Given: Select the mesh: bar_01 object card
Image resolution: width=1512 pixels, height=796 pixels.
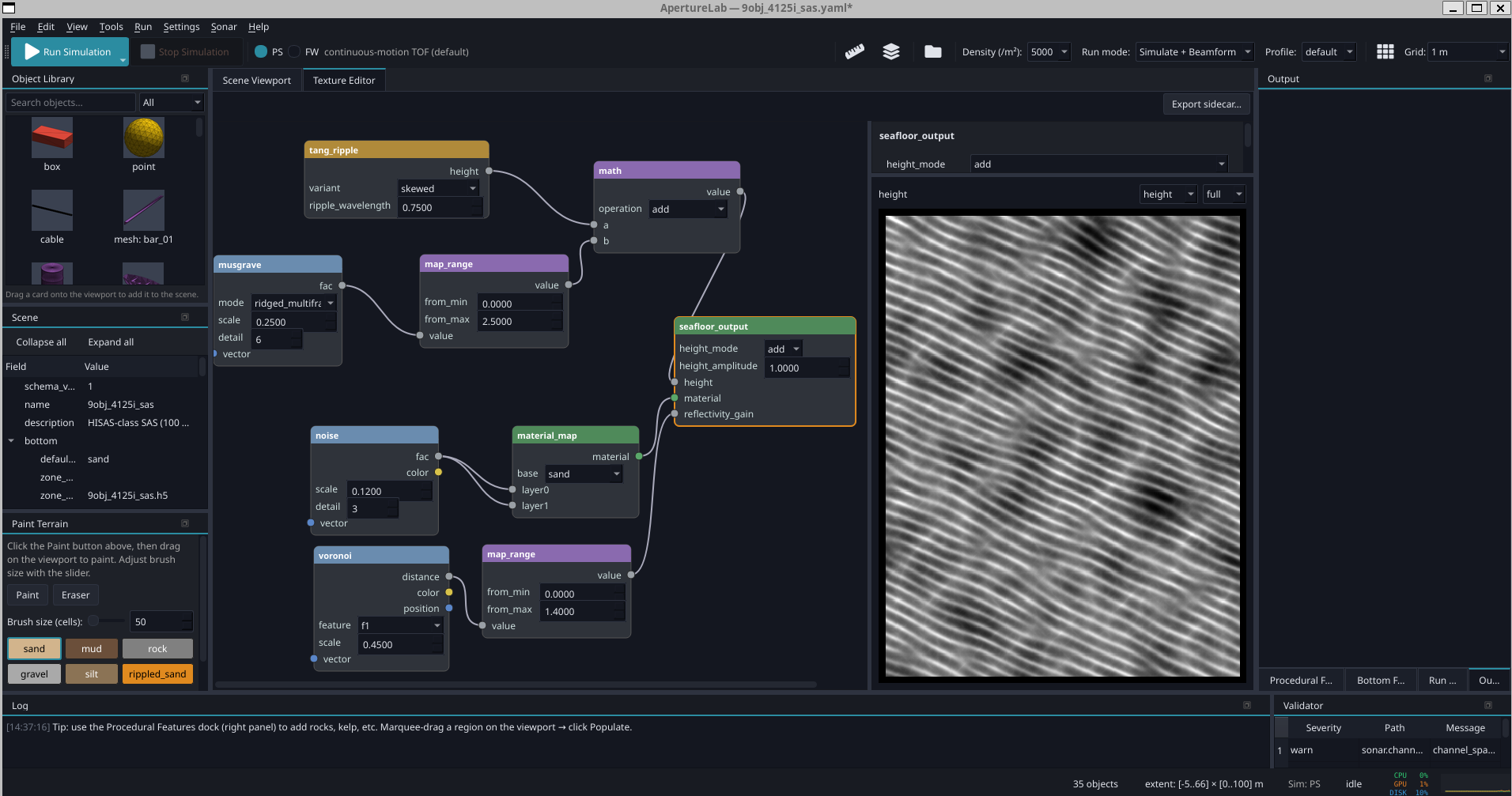Looking at the screenshot, I should point(144,218).
